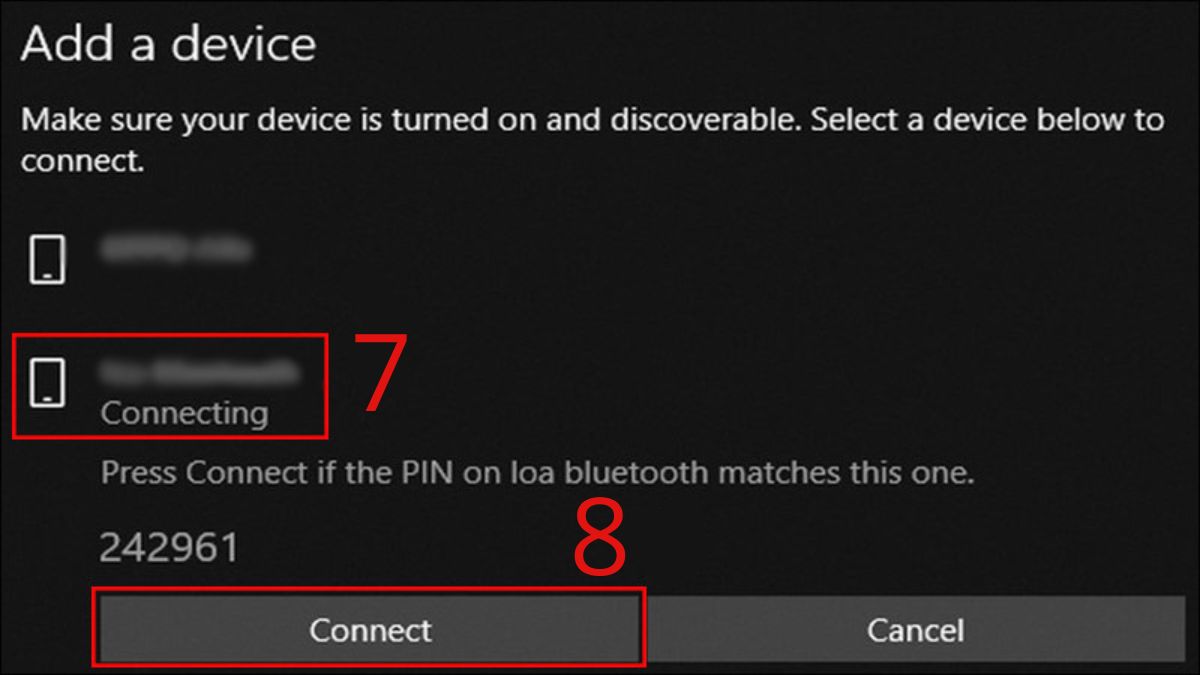Click the Add a device title

165,43
